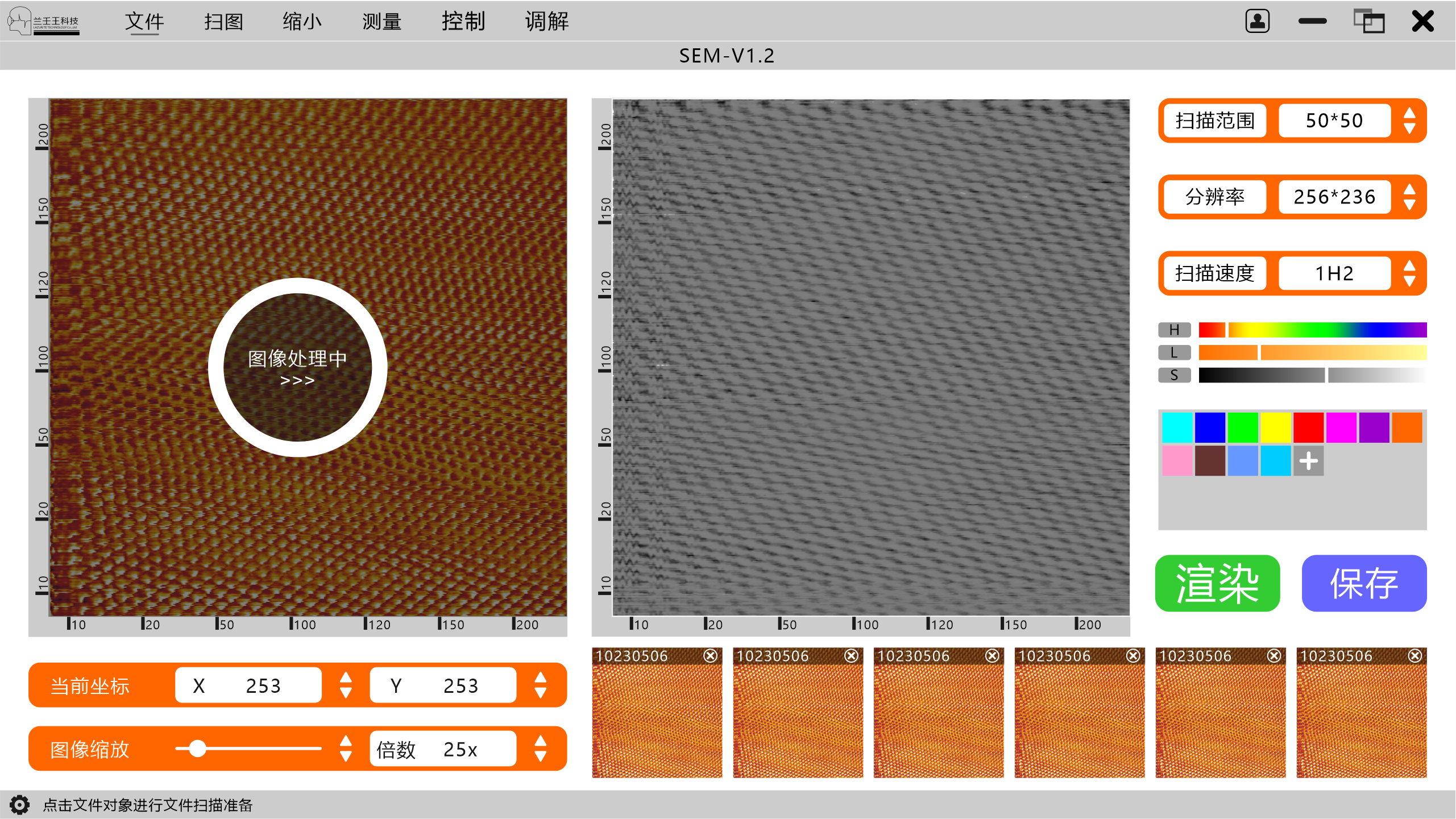This screenshot has height=819, width=1456.
Task: Increase the 扫描范围 value with up arrow
Action: pos(1409,113)
